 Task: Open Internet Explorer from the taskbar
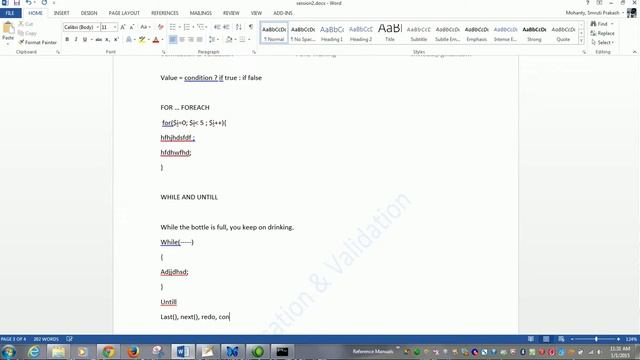coord(34,351)
